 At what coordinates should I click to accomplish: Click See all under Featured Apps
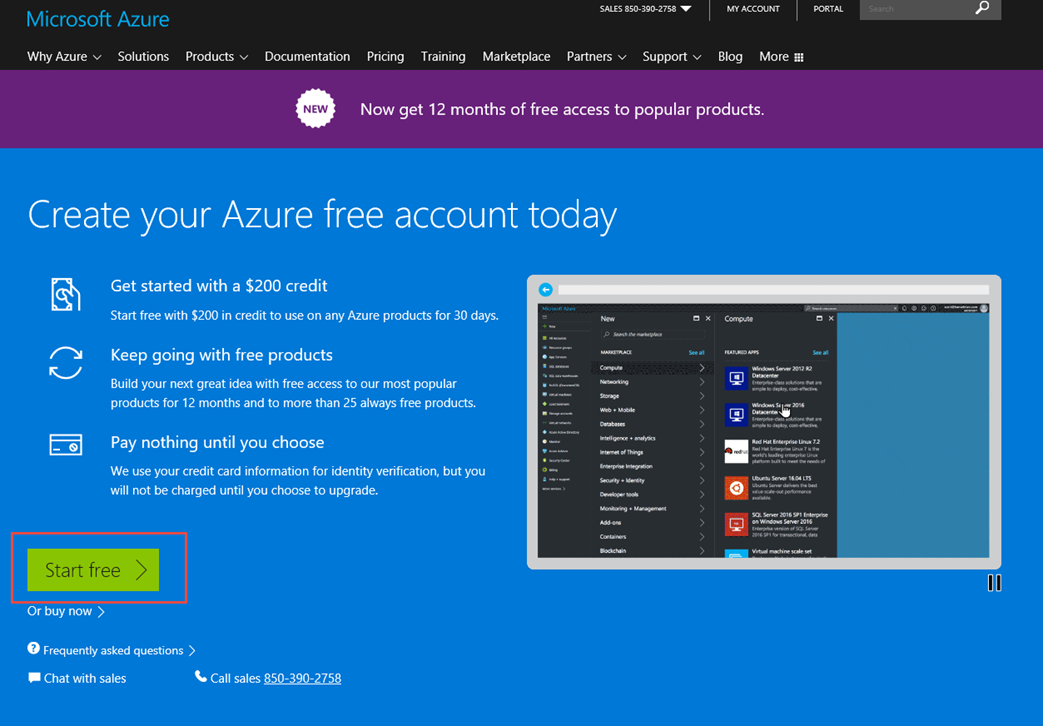pos(820,353)
